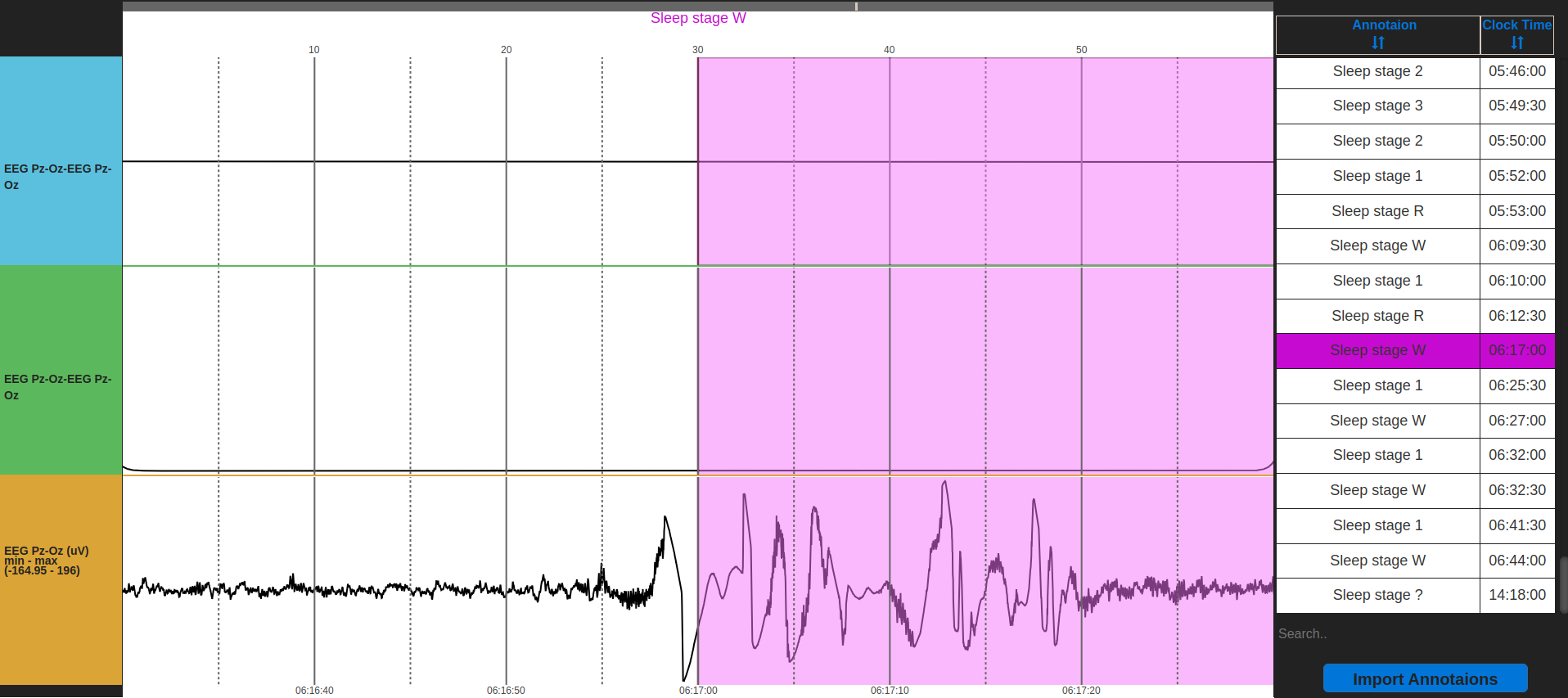Click the Sleep stage W title above the plot

point(698,18)
